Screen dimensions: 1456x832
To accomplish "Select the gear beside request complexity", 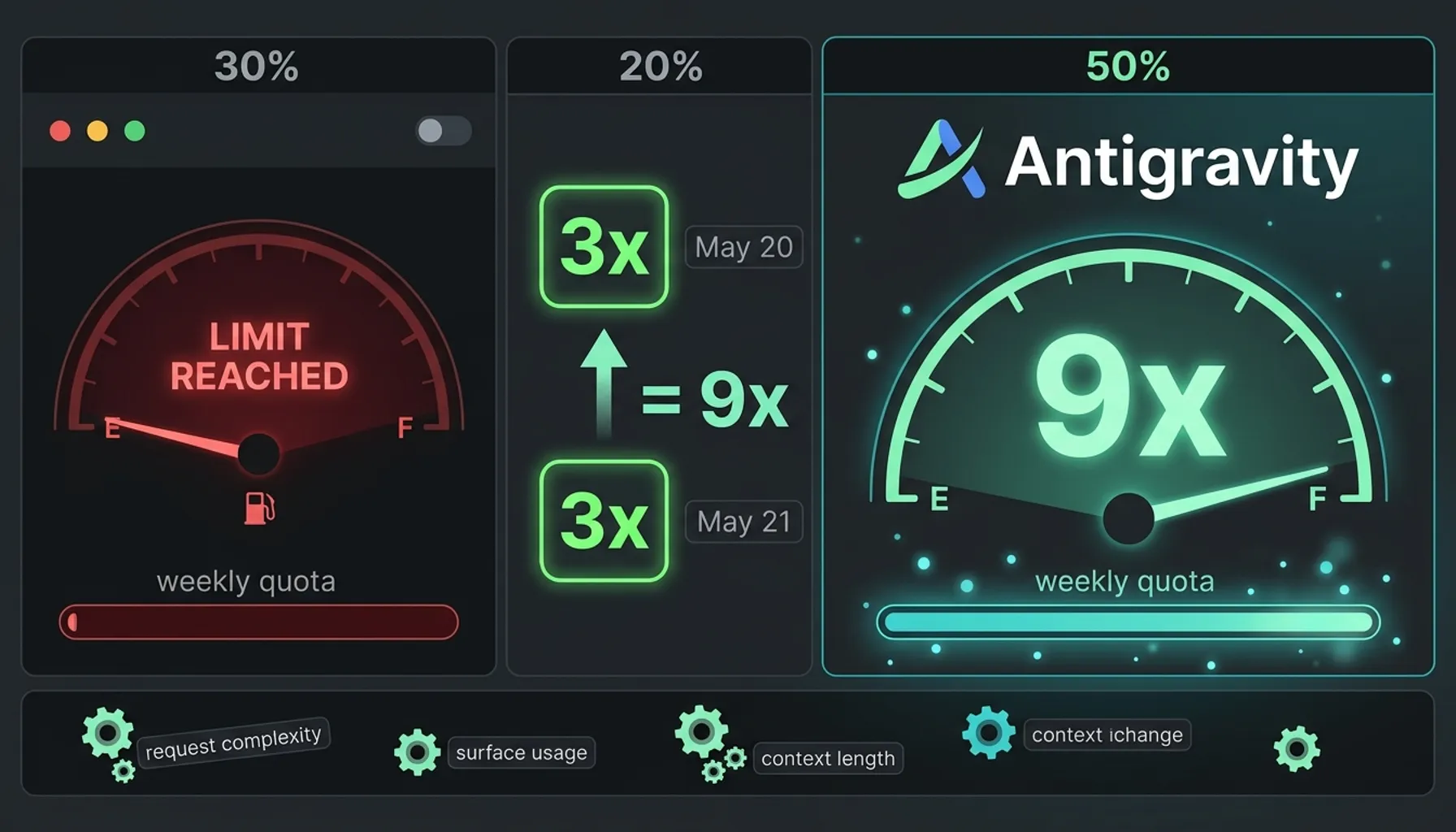I will [x=107, y=733].
